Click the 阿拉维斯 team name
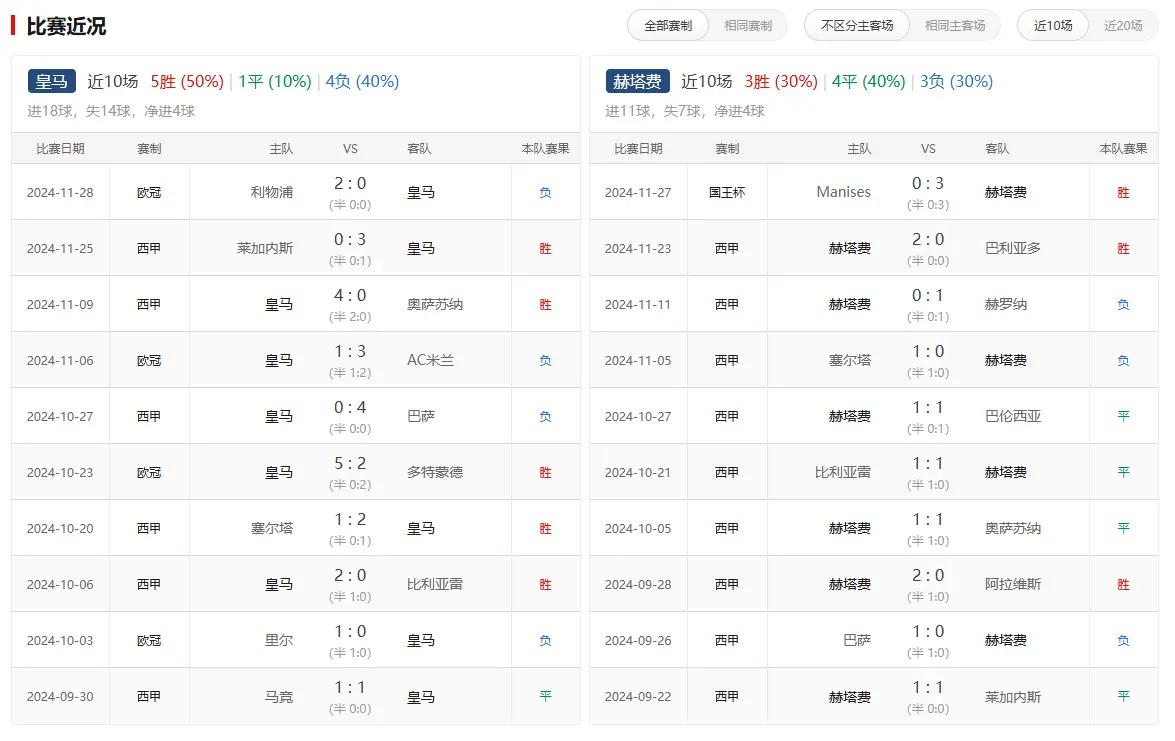 [1012, 584]
